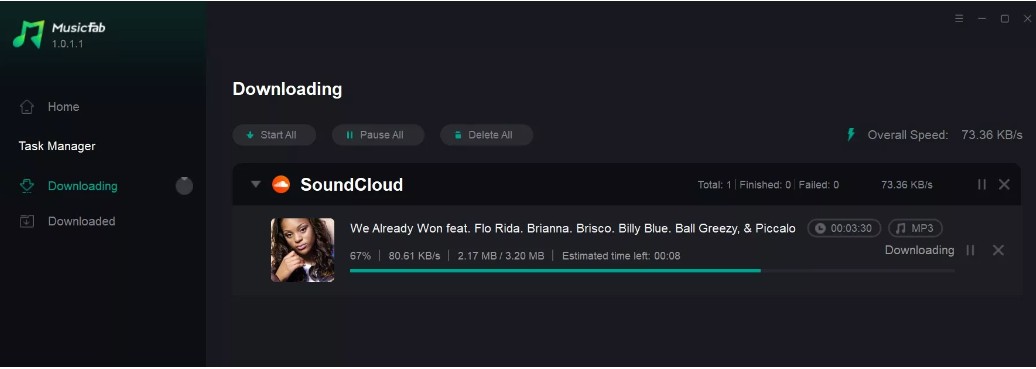Click the download task count badge
This screenshot has height=369, width=1036.
click(184, 186)
